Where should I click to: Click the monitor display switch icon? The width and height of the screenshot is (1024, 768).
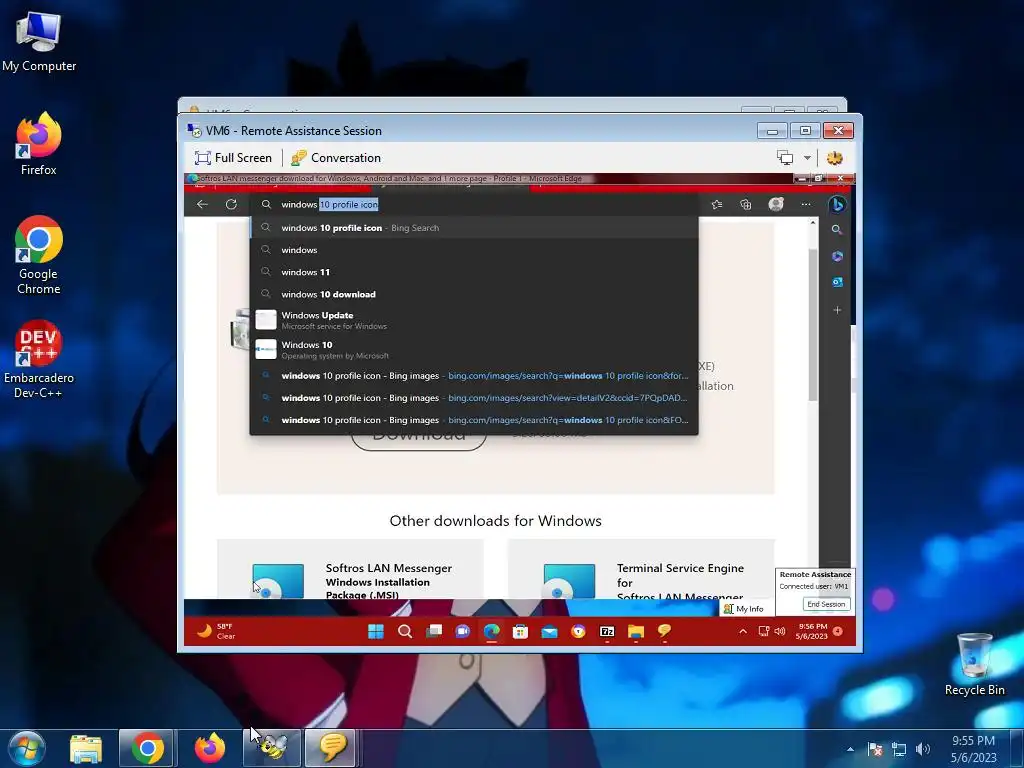[785, 158]
